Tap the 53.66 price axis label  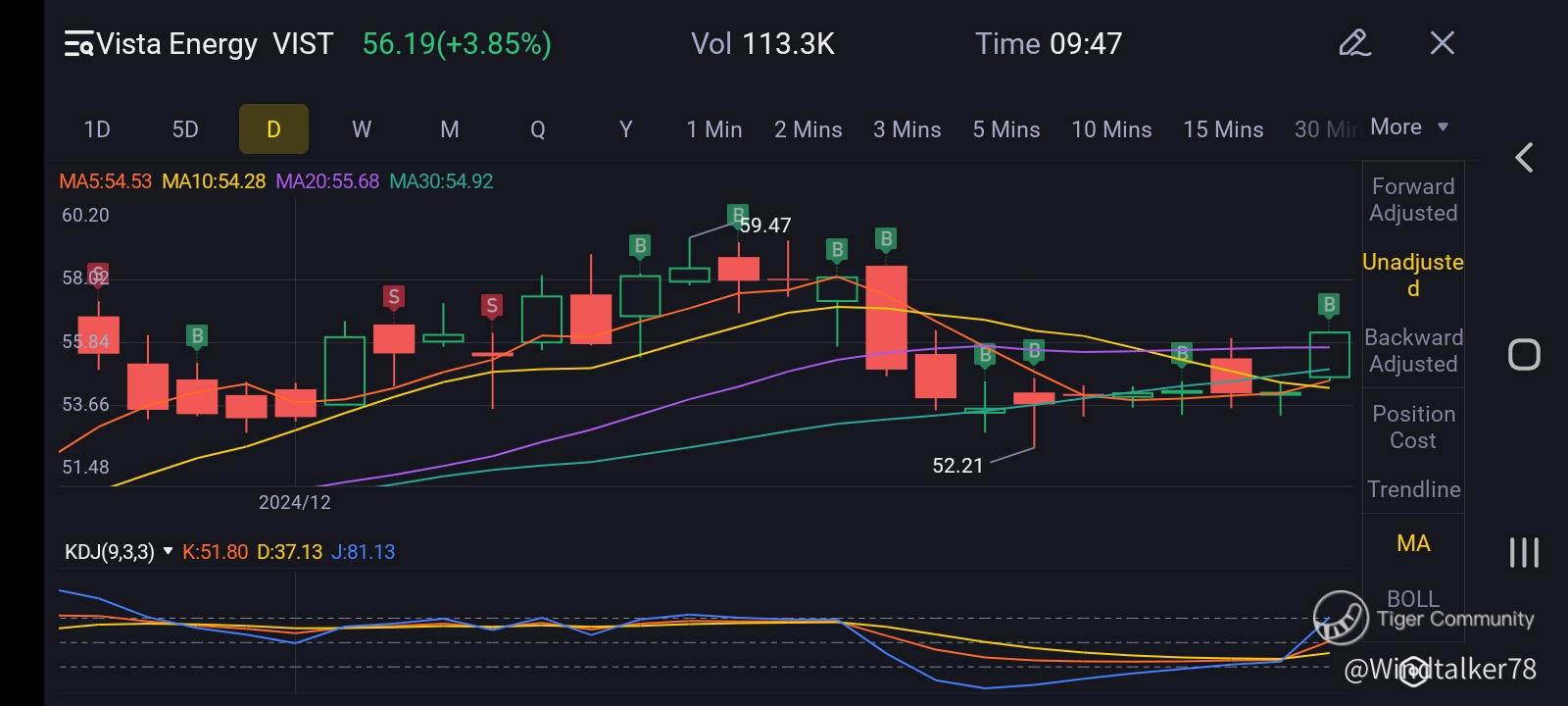point(86,404)
